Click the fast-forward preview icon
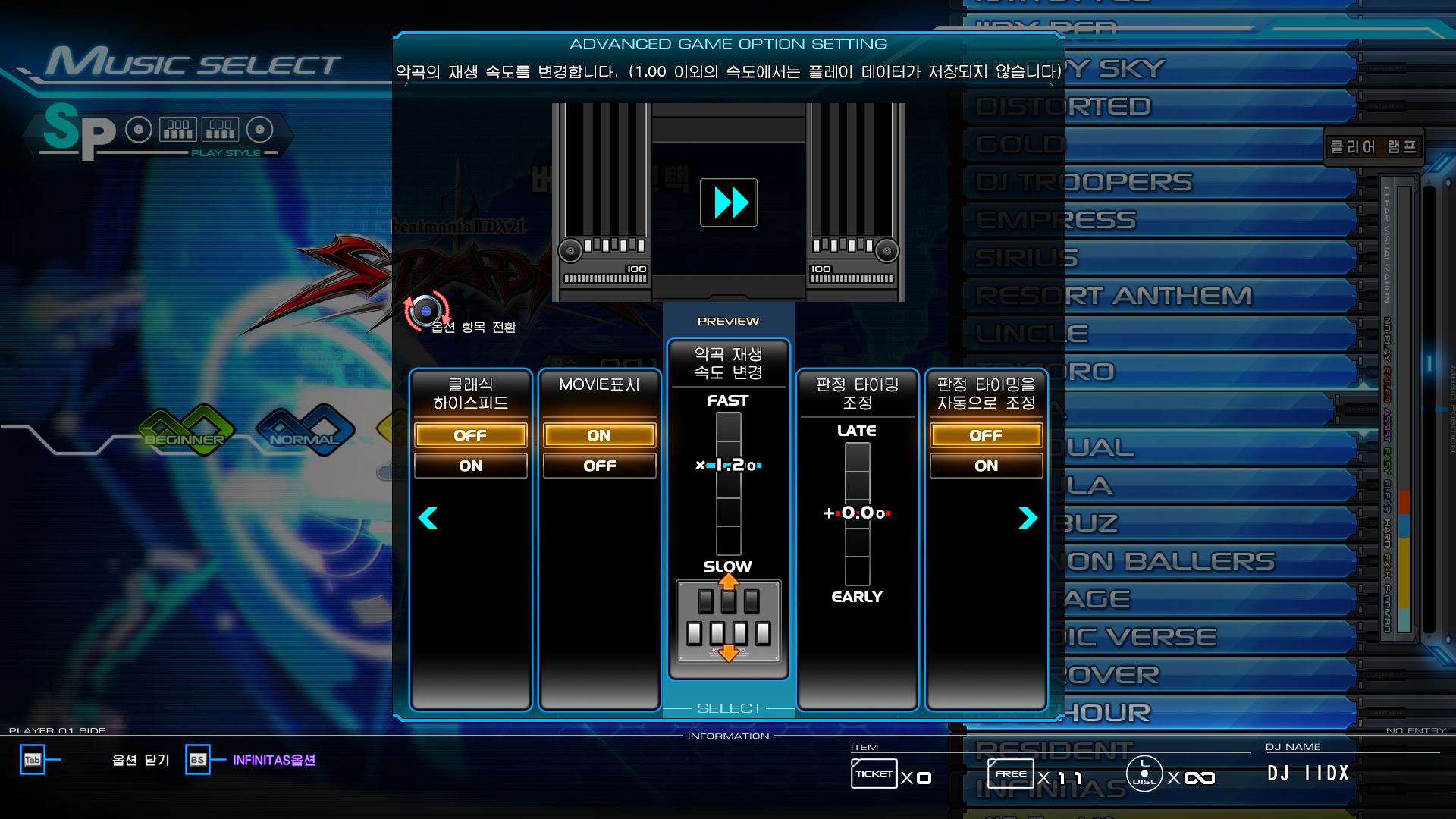The width and height of the screenshot is (1456, 819). tap(728, 202)
